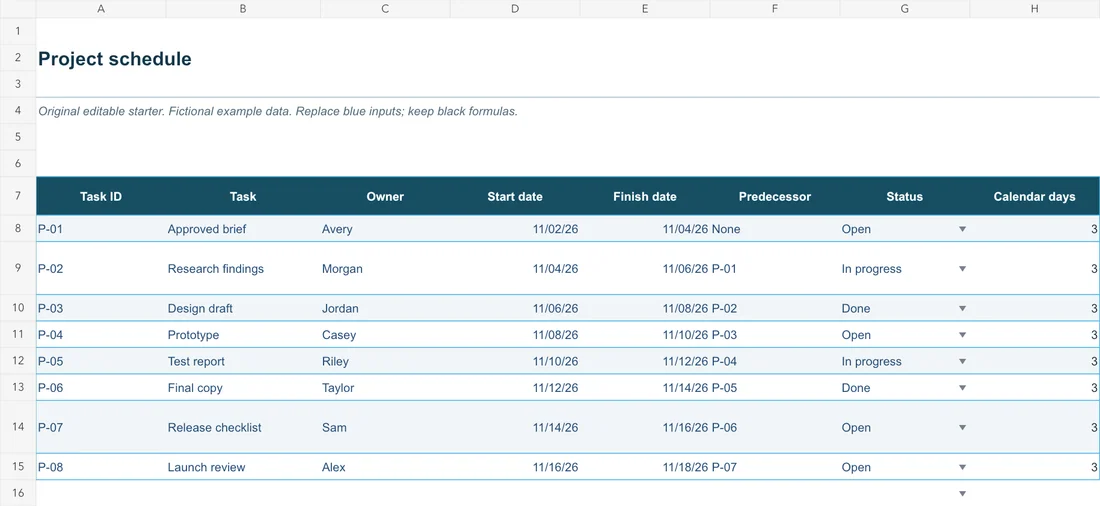Select the P-03 task ID cell
Viewport: 1100px width, 506px height.
[x=101, y=308]
